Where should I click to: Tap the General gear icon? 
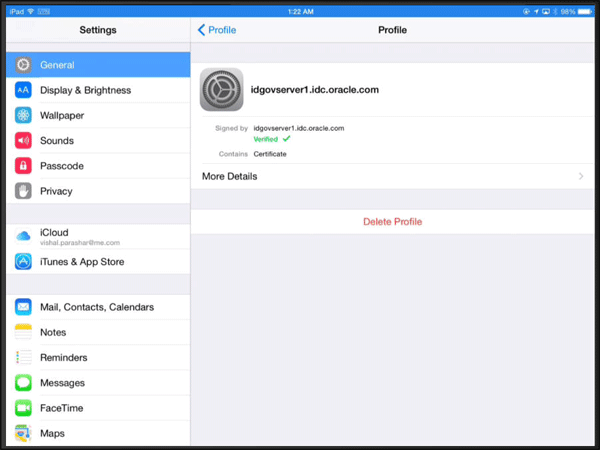pyautogui.click(x=23, y=65)
